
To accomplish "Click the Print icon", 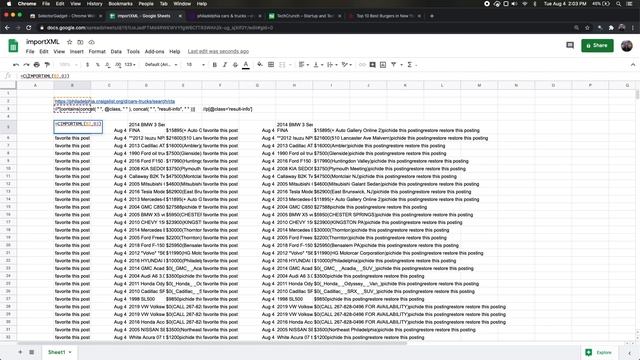I will (x=37, y=64).
